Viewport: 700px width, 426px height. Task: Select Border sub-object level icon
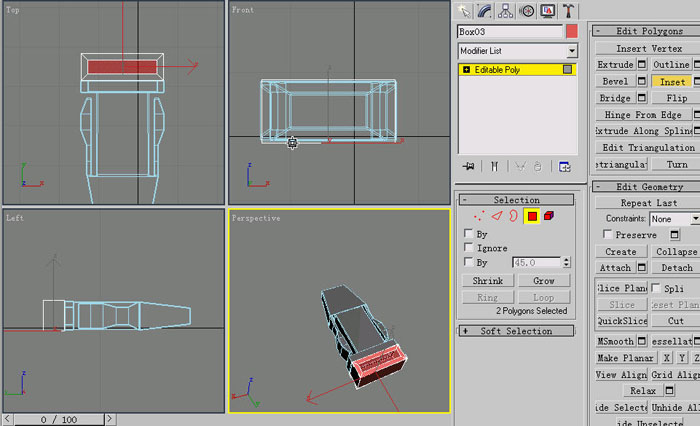pos(513,216)
